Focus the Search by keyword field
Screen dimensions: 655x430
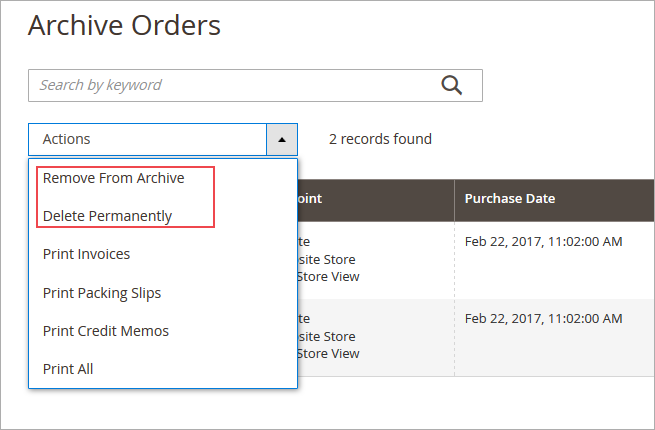pos(230,85)
